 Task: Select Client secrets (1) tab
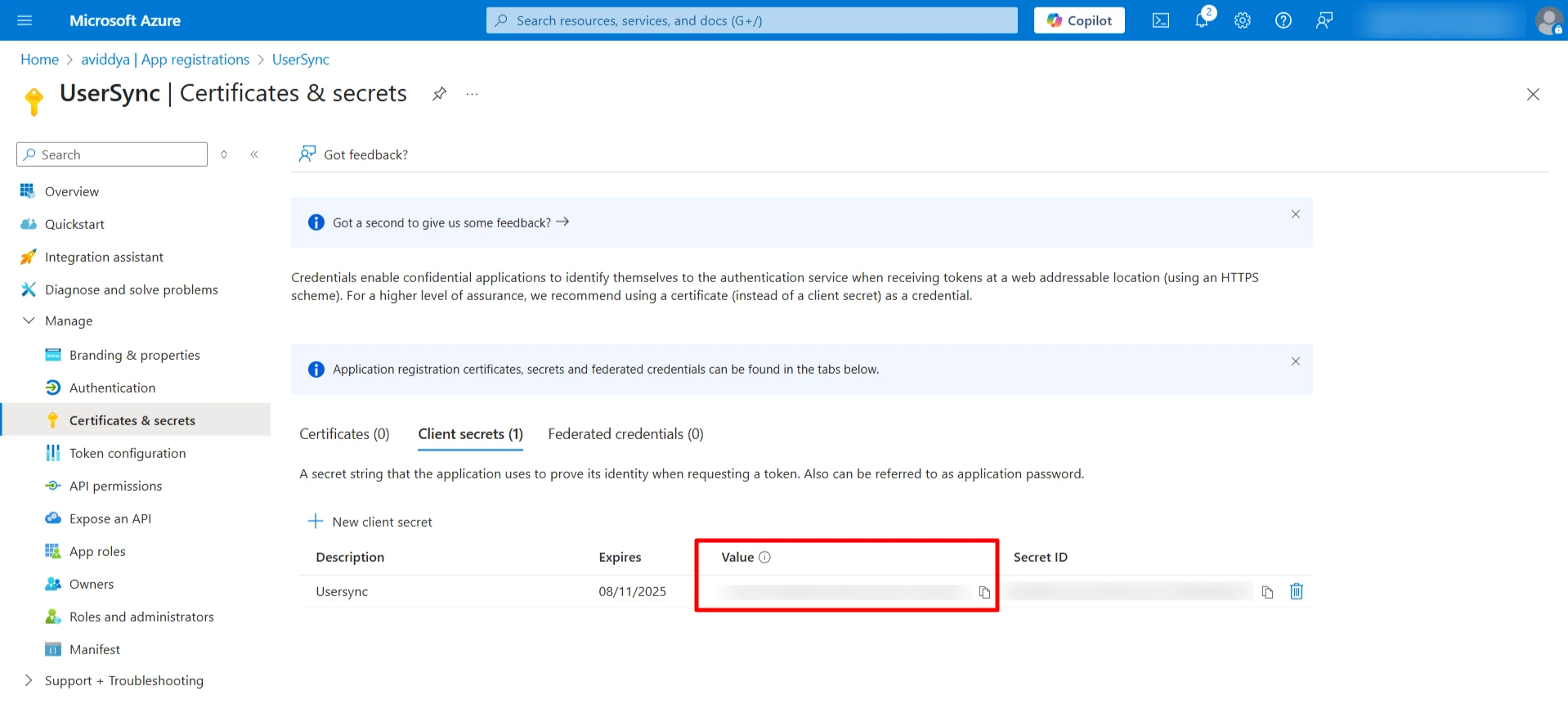click(470, 434)
